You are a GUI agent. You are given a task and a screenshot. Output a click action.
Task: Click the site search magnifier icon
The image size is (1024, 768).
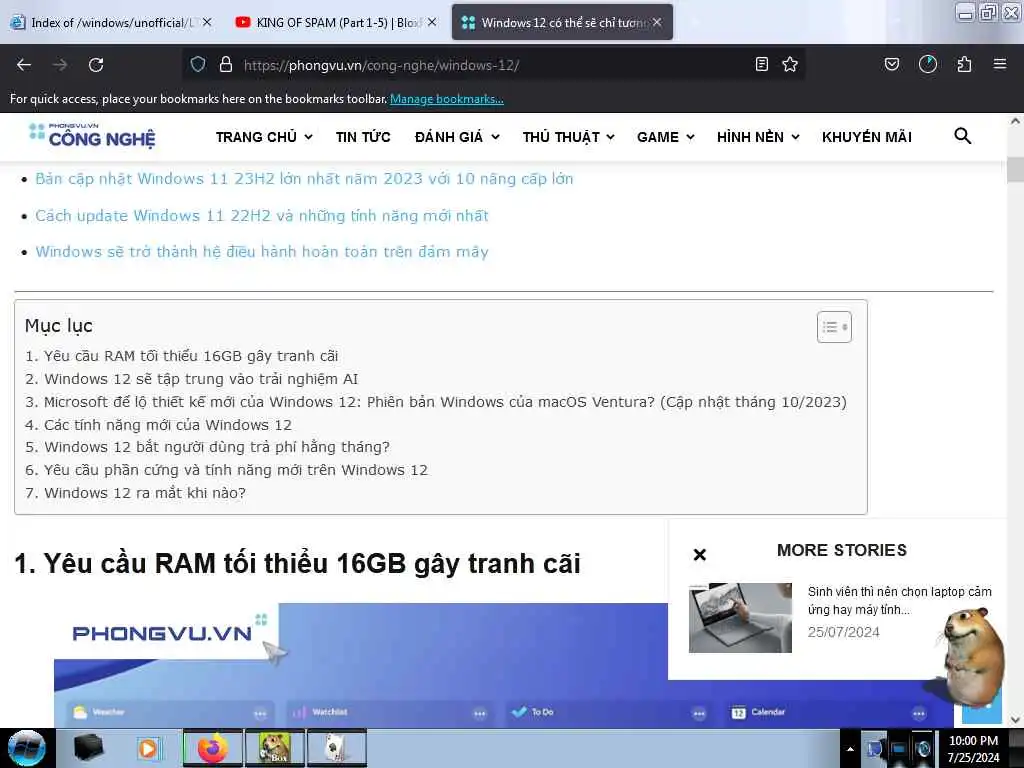coord(962,136)
